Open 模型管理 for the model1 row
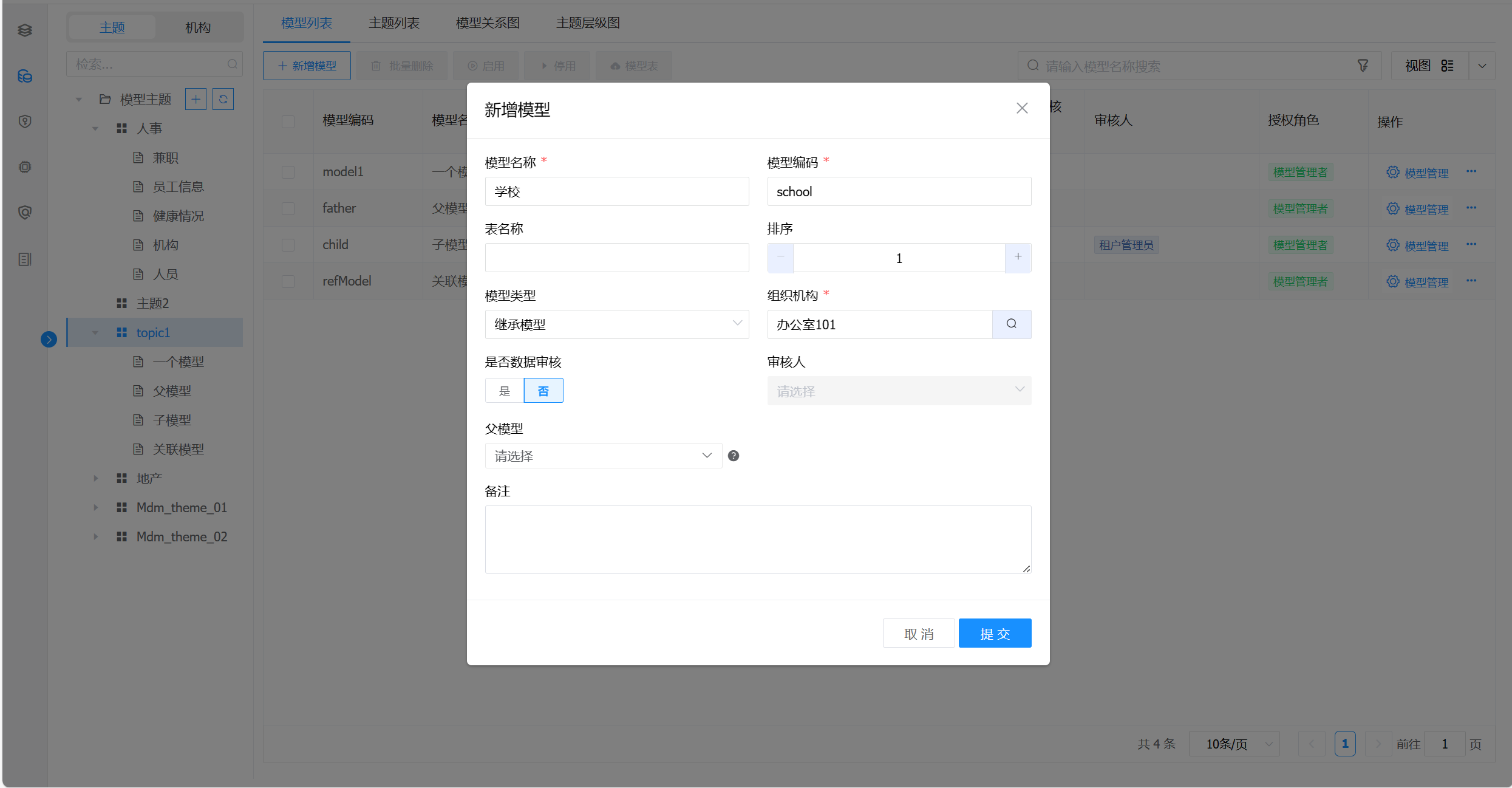 coord(1417,173)
